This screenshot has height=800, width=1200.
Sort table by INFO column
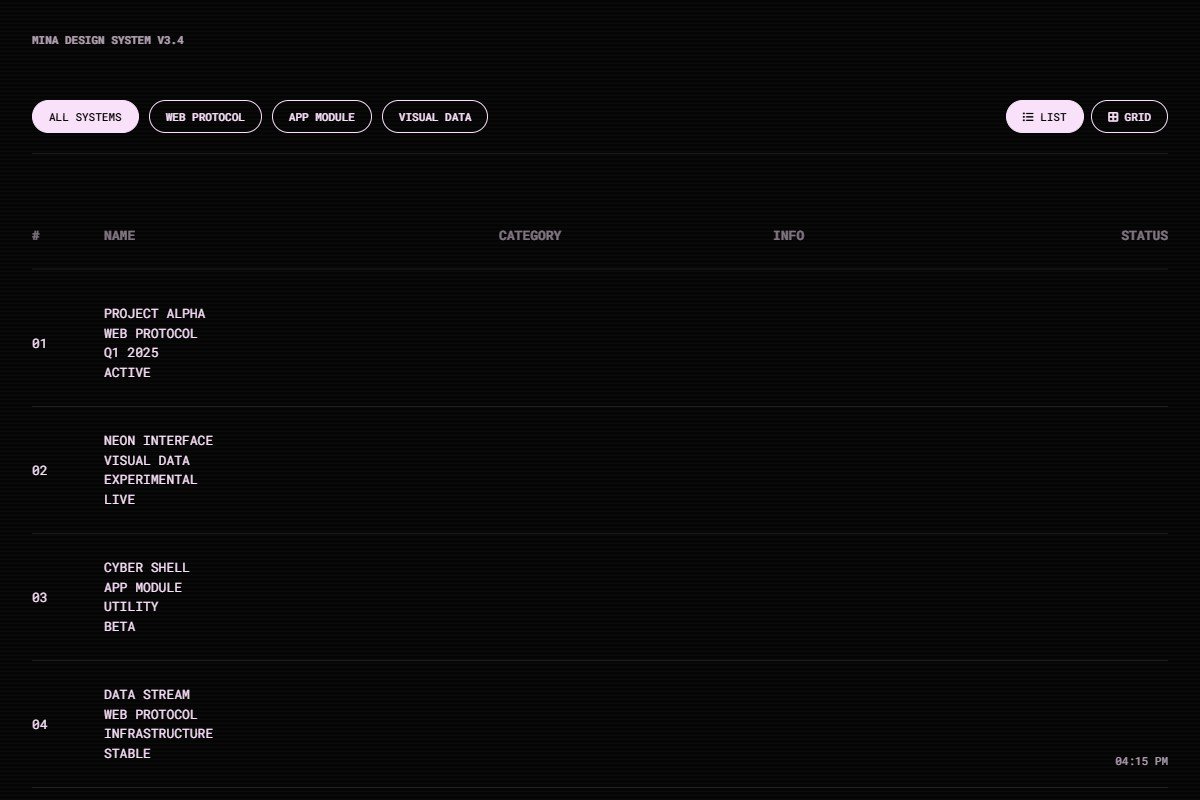tap(789, 235)
